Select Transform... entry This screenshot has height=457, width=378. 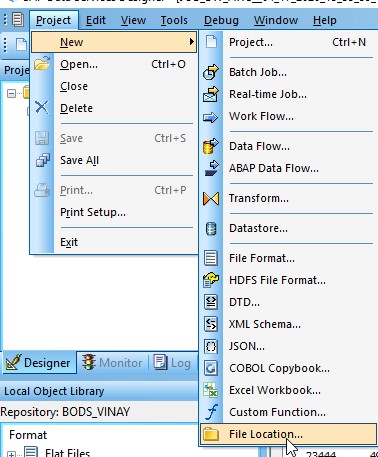tap(288, 198)
